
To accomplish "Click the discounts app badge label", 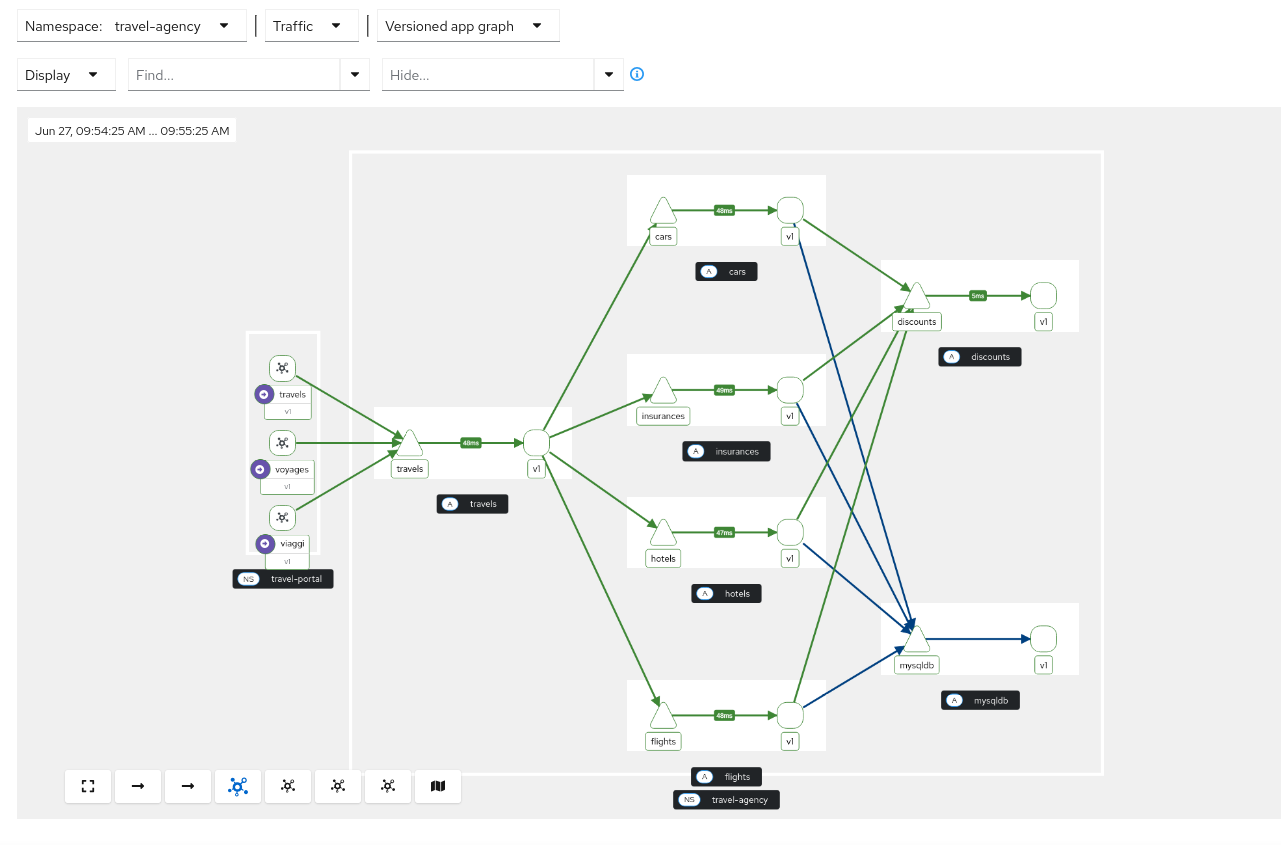I will 979,356.
